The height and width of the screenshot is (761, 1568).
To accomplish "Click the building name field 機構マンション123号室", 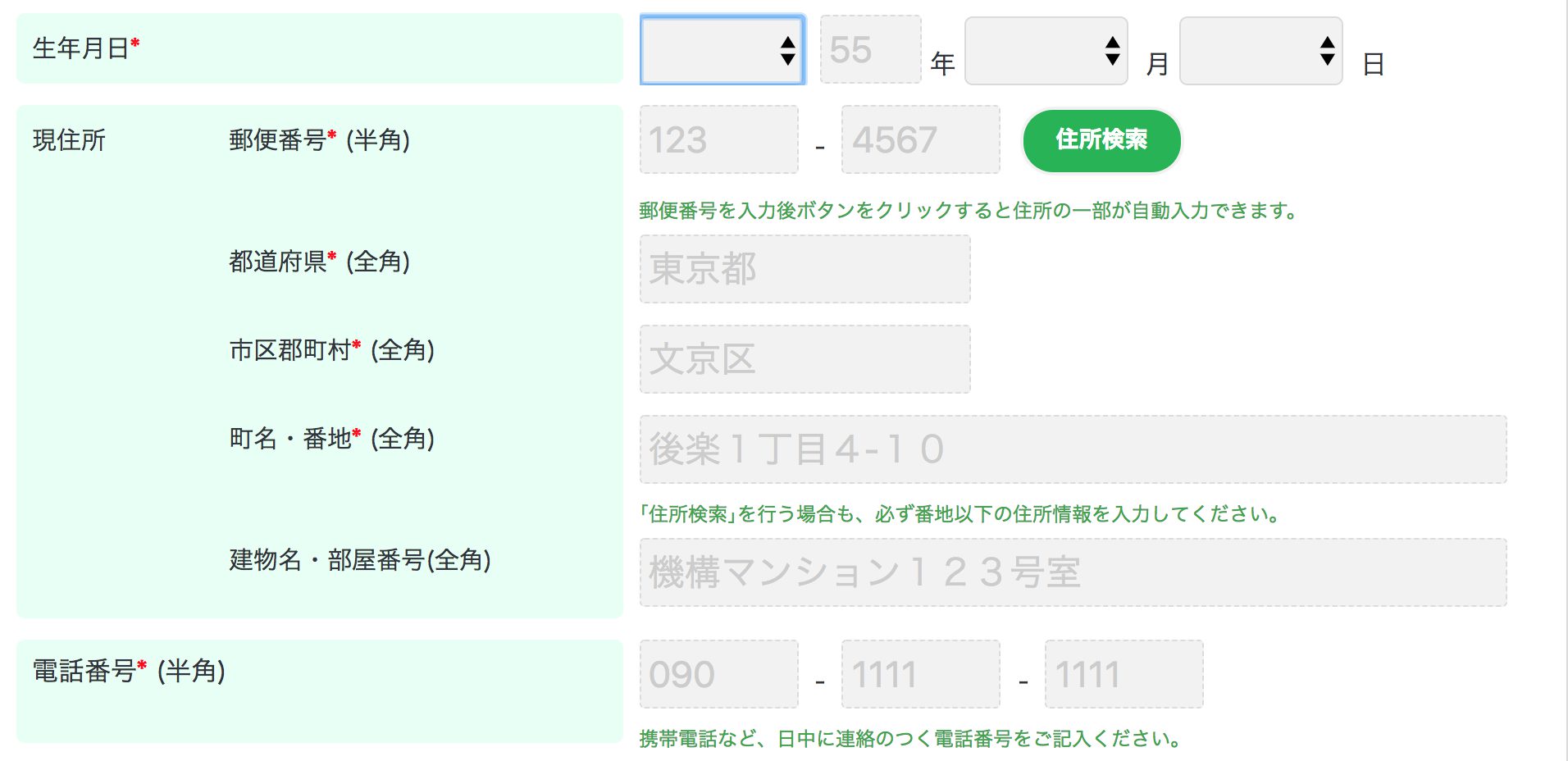I will (x=1073, y=572).
